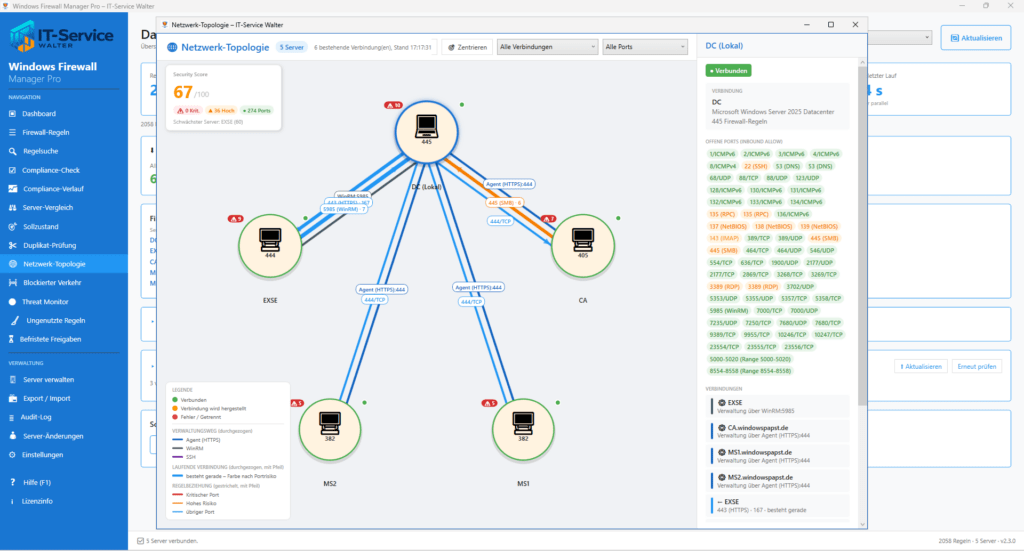1024x551 pixels.
Task: Click the gear icon beside CA.windowspapst.de
Action: [722, 428]
